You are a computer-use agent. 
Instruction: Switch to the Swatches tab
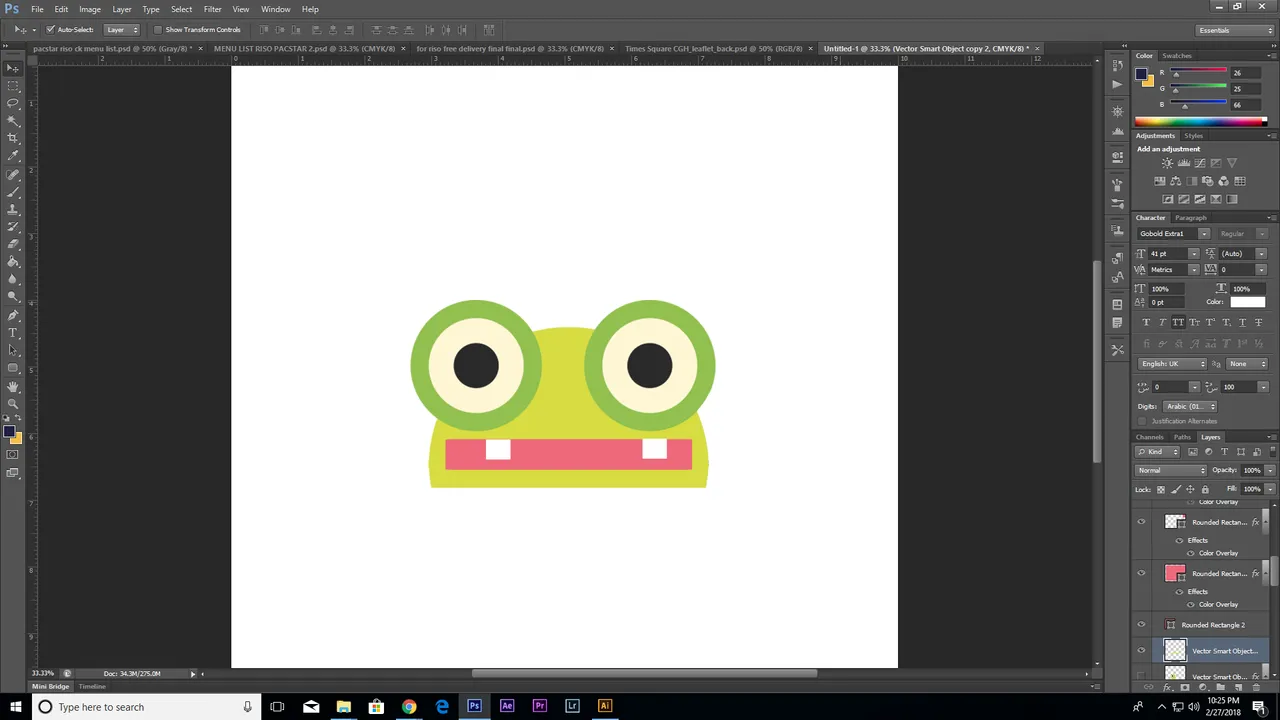pyautogui.click(x=1177, y=56)
